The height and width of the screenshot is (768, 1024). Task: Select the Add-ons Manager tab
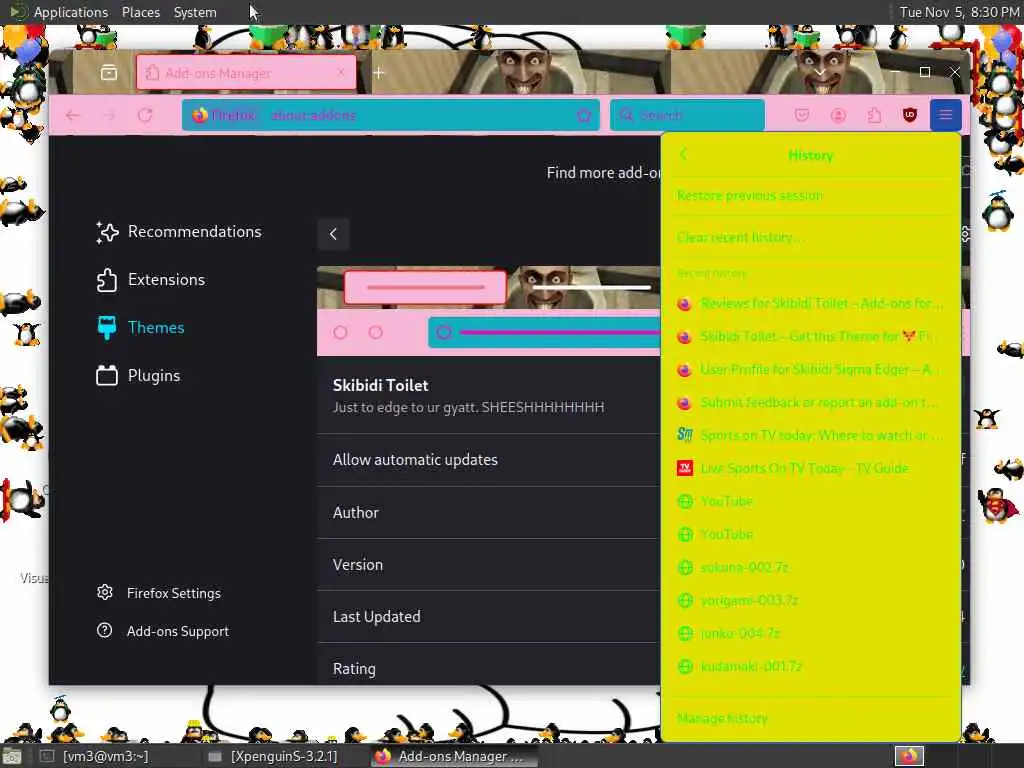tap(246, 72)
